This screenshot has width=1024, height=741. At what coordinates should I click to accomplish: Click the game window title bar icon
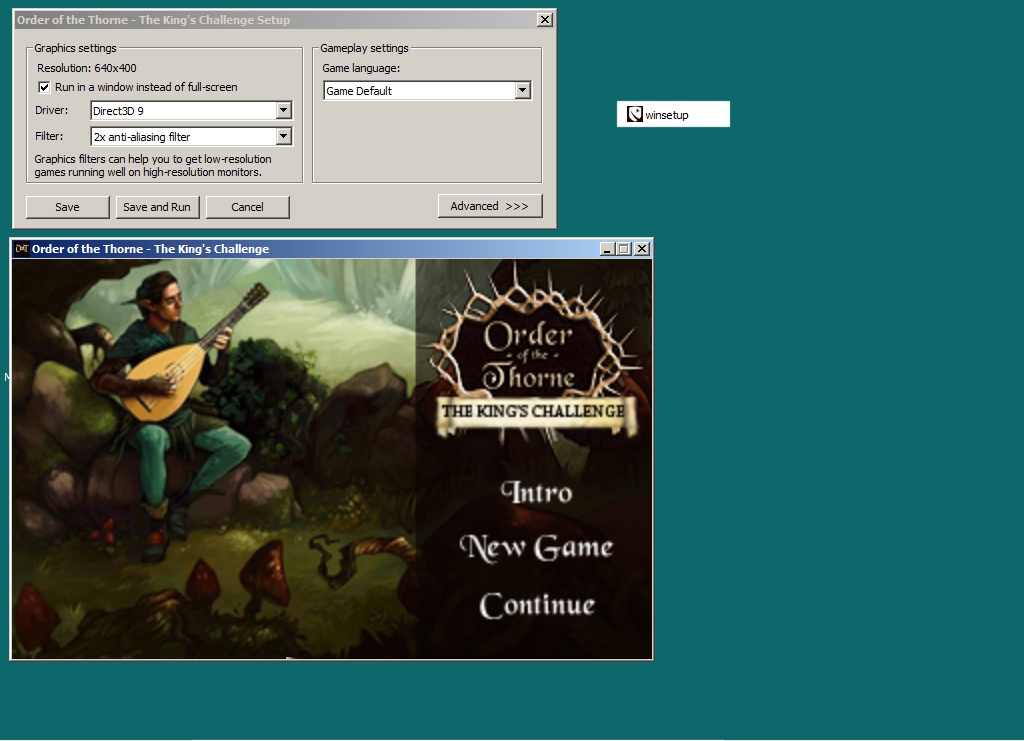pos(22,249)
